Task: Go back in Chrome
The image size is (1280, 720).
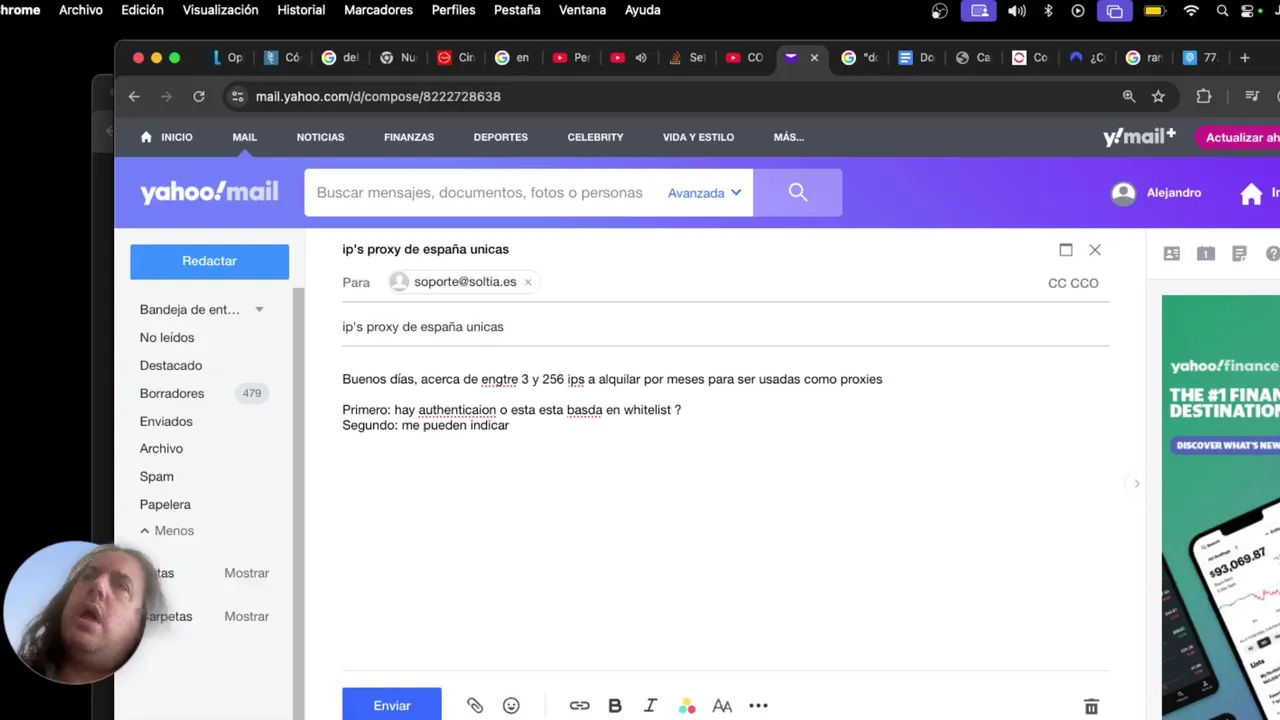Action: tap(134, 97)
